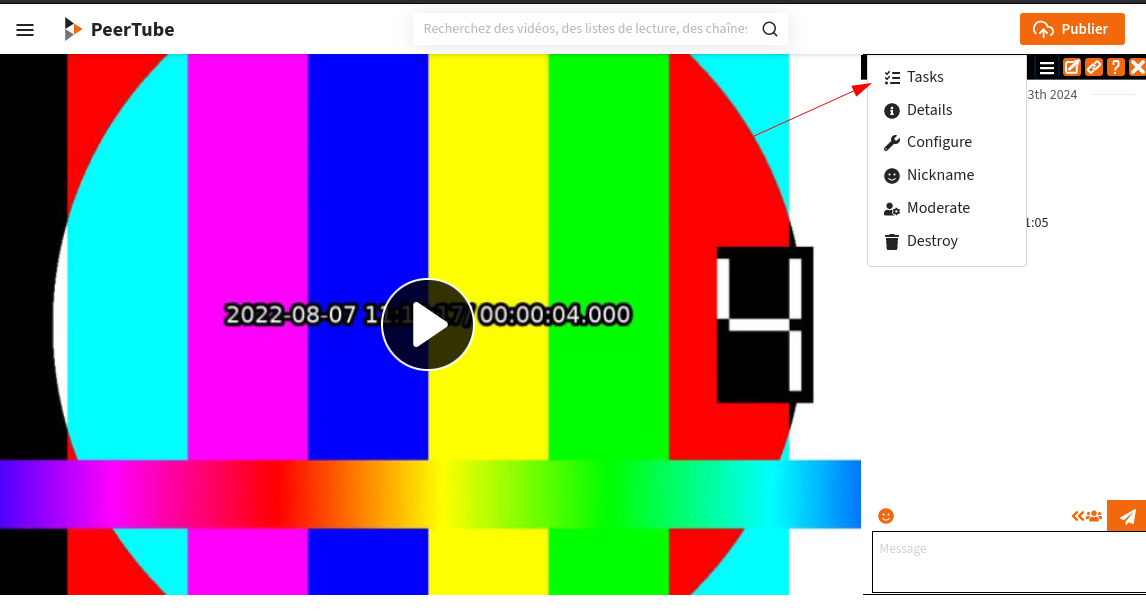The width and height of the screenshot is (1146, 614).
Task: Open the chat help question-mark icon
Action: pyautogui.click(x=1115, y=68)
